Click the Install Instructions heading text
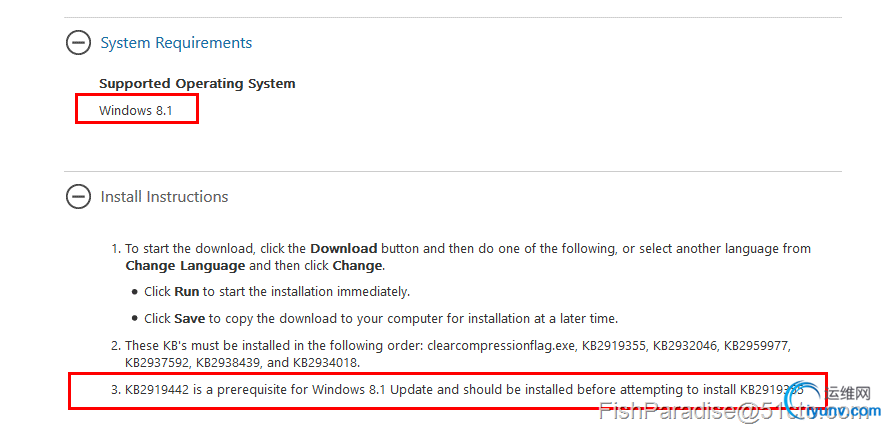887x427 pixels. point(164,197)
